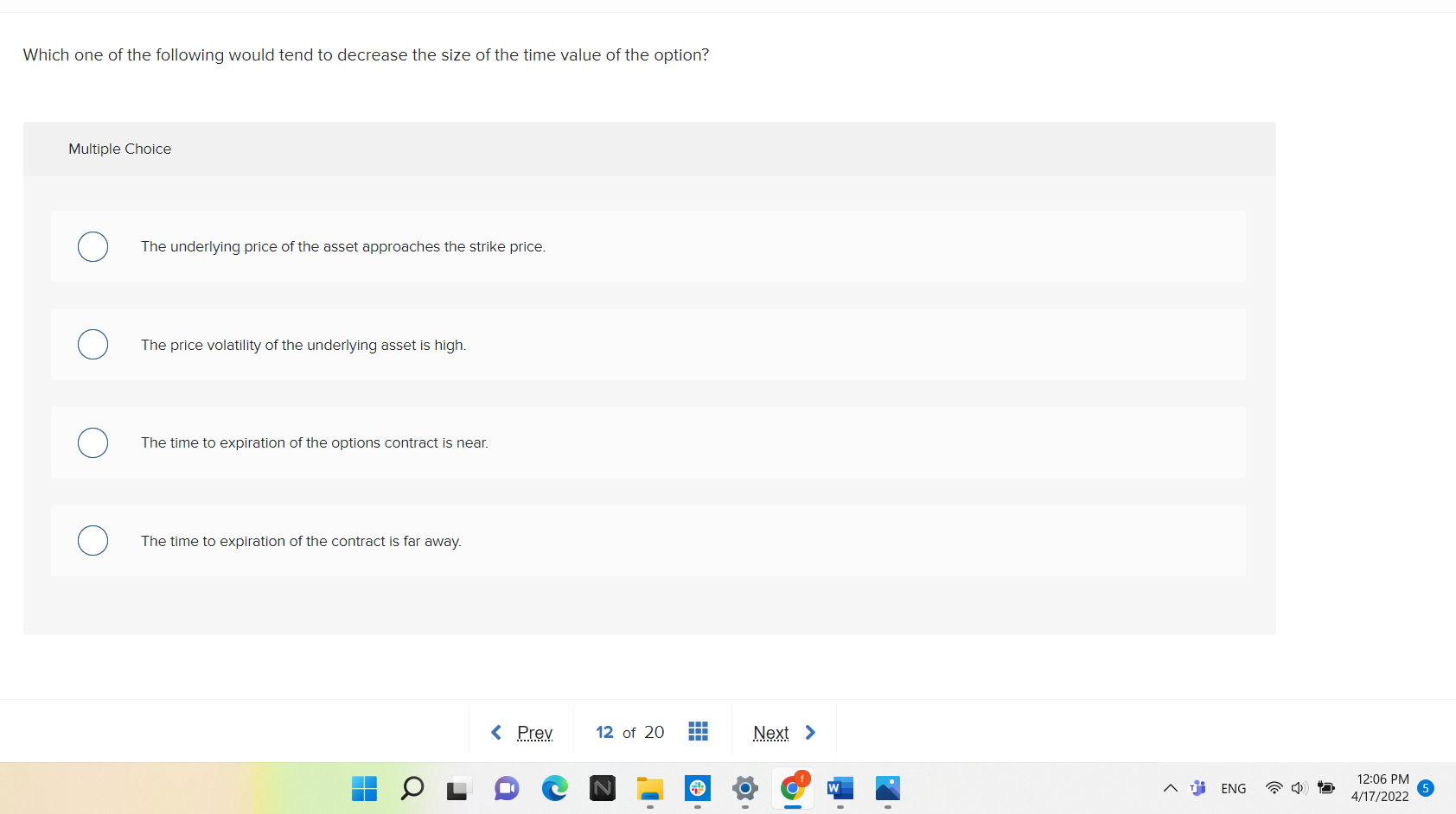Advance to next question via Next link

click(x=770, y=733)
